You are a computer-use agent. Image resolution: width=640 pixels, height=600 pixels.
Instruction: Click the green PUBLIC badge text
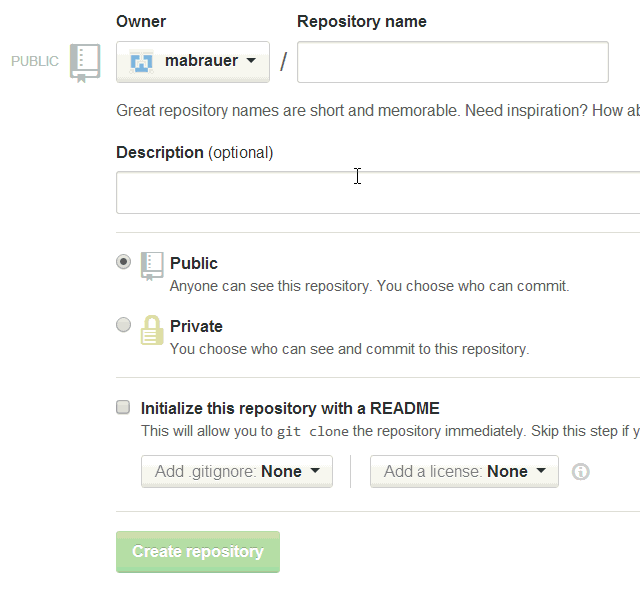tap(35, 62)
